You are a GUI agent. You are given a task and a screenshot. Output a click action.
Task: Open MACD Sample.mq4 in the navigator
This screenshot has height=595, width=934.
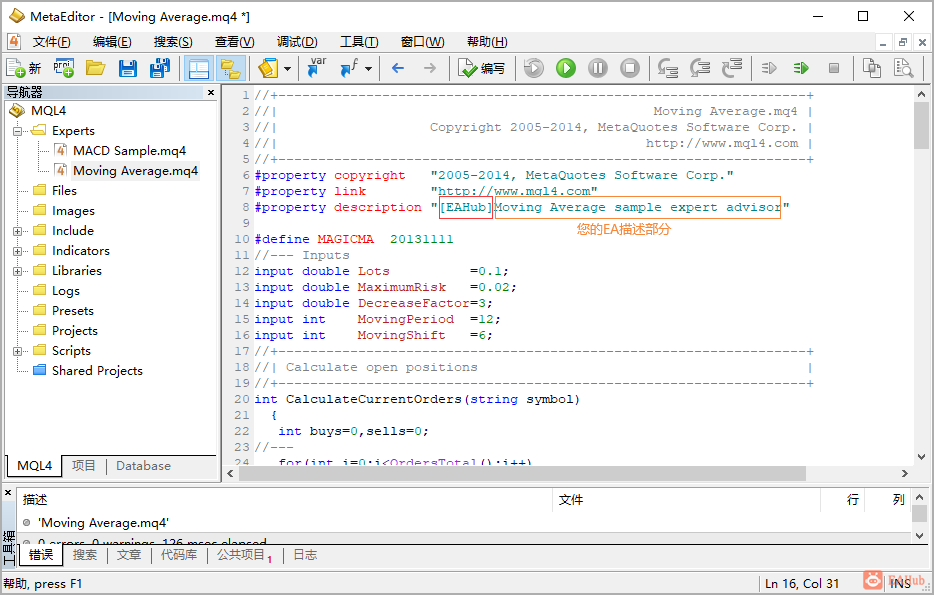[x=129, y=151]
